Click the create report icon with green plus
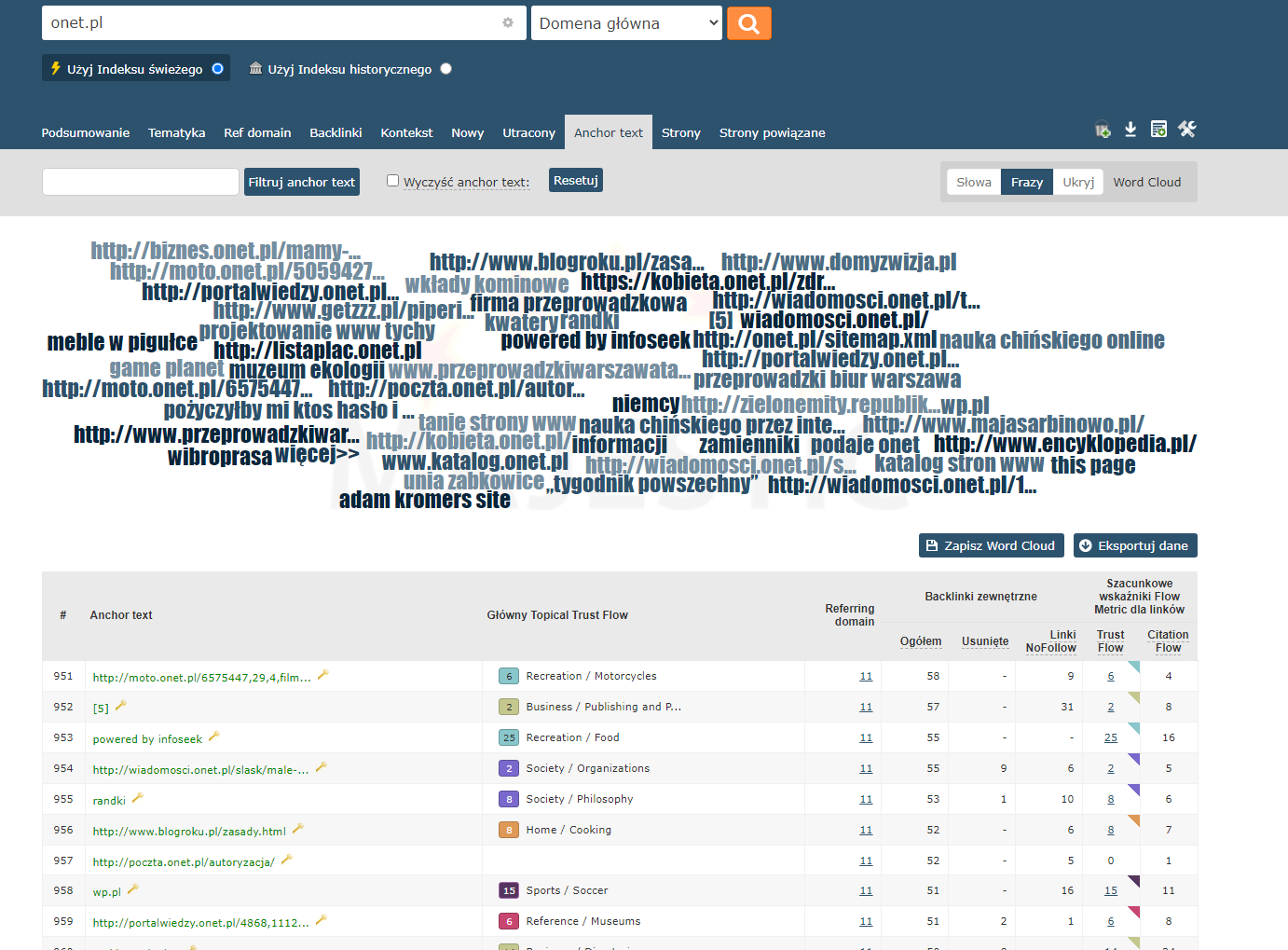1288x950 pixels. click(1158, 130)
